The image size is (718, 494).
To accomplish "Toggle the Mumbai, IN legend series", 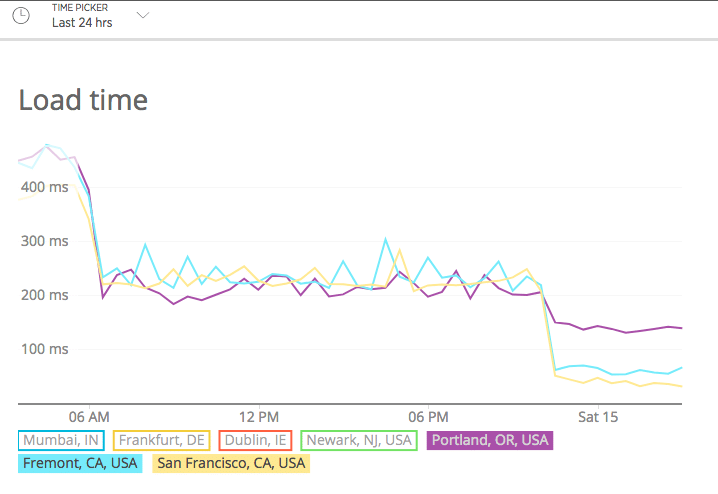I will [62, 440].
